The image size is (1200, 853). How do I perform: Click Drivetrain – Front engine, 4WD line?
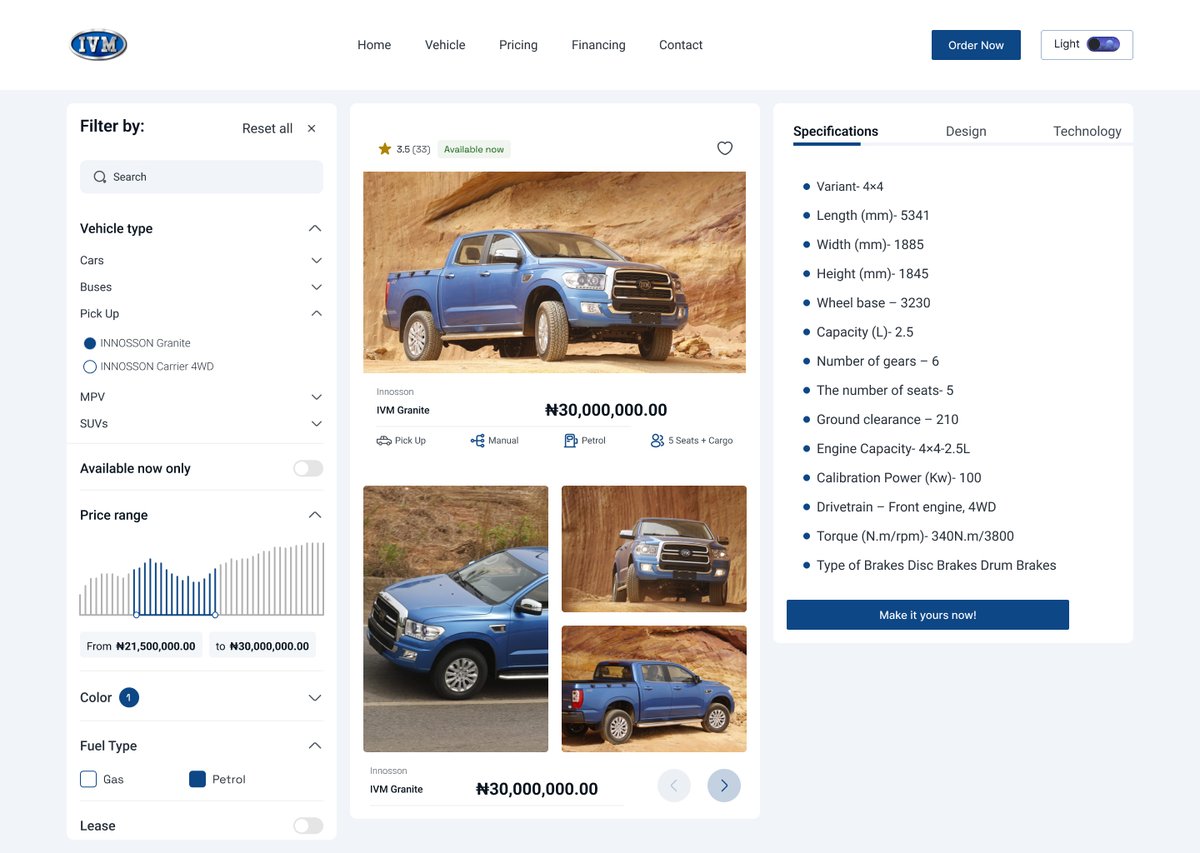906,507
